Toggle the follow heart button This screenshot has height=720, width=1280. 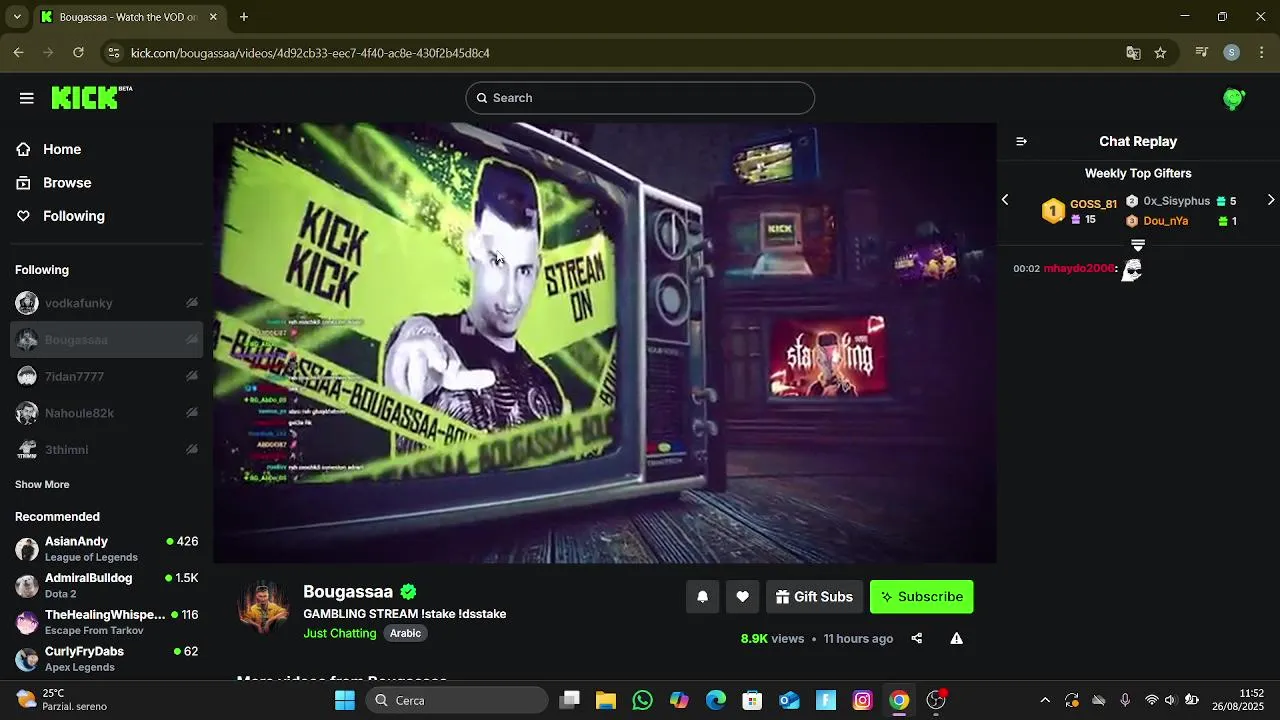742,597
